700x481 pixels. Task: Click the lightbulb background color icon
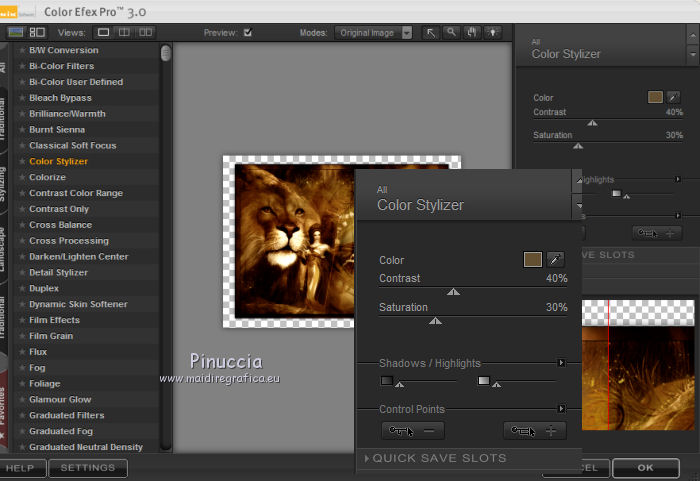(x=493, y=32)
